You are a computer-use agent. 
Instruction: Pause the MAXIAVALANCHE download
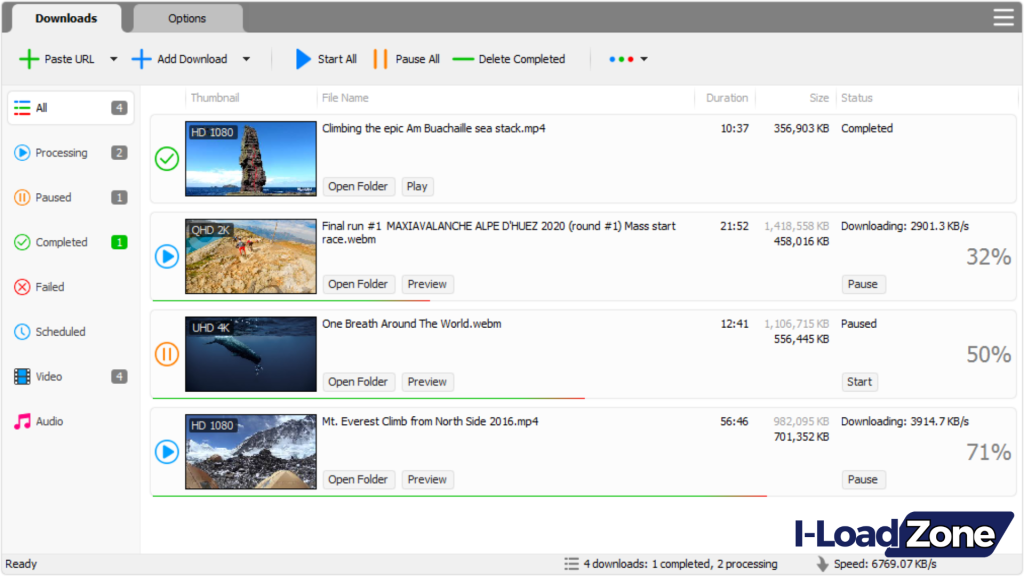click(x=862, y=284)
